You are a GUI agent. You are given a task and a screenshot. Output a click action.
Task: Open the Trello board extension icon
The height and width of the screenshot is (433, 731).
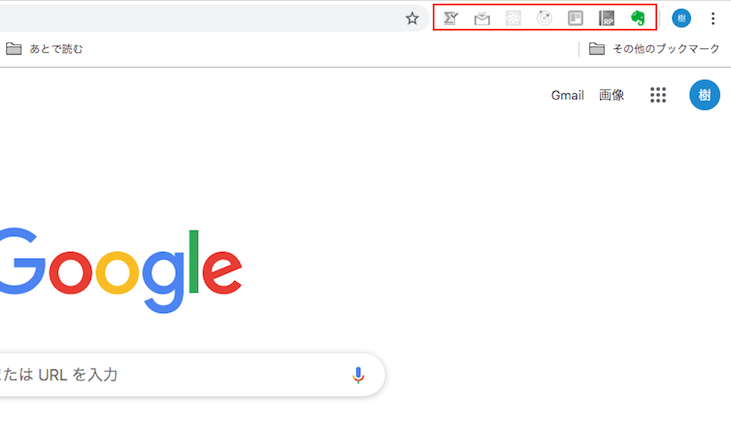pos(575,18)
